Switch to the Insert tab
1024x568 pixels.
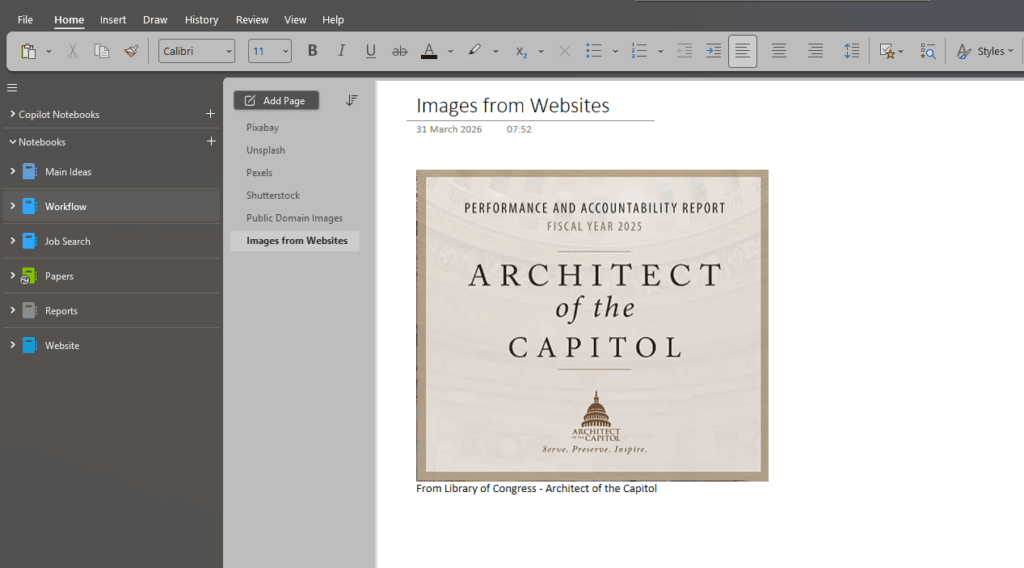(113, 20)
